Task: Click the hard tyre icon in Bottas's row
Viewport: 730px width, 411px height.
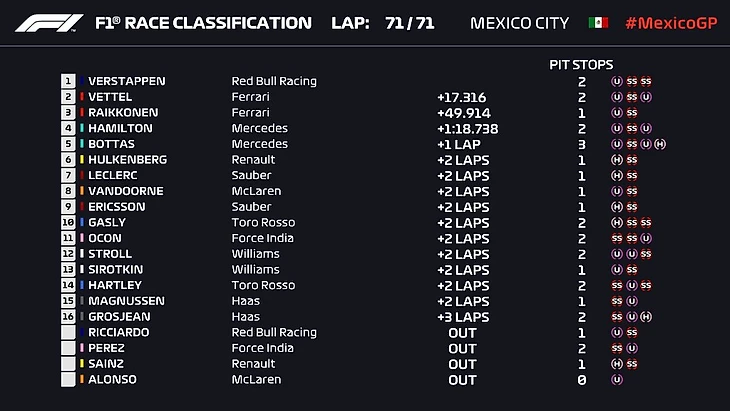Action: (x=660, y=144)
